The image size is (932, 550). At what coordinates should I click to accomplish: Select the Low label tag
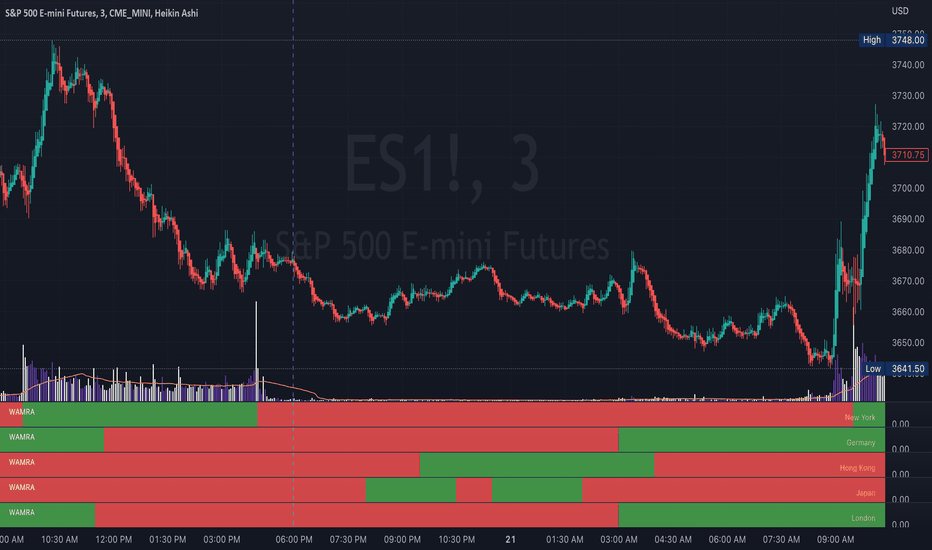[x=873, y=369]
